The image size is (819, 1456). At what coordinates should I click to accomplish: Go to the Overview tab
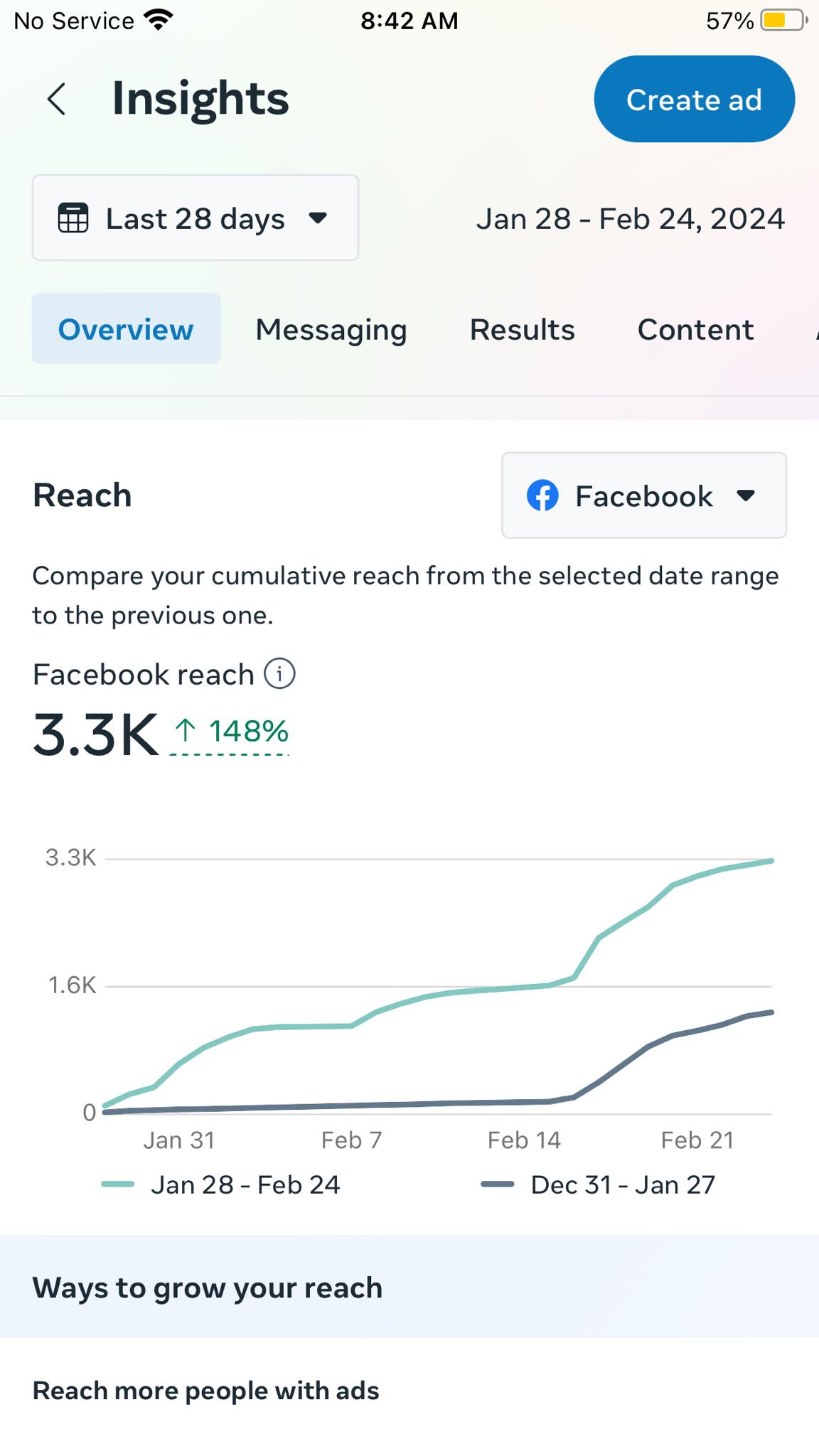[x=126, y=329]
